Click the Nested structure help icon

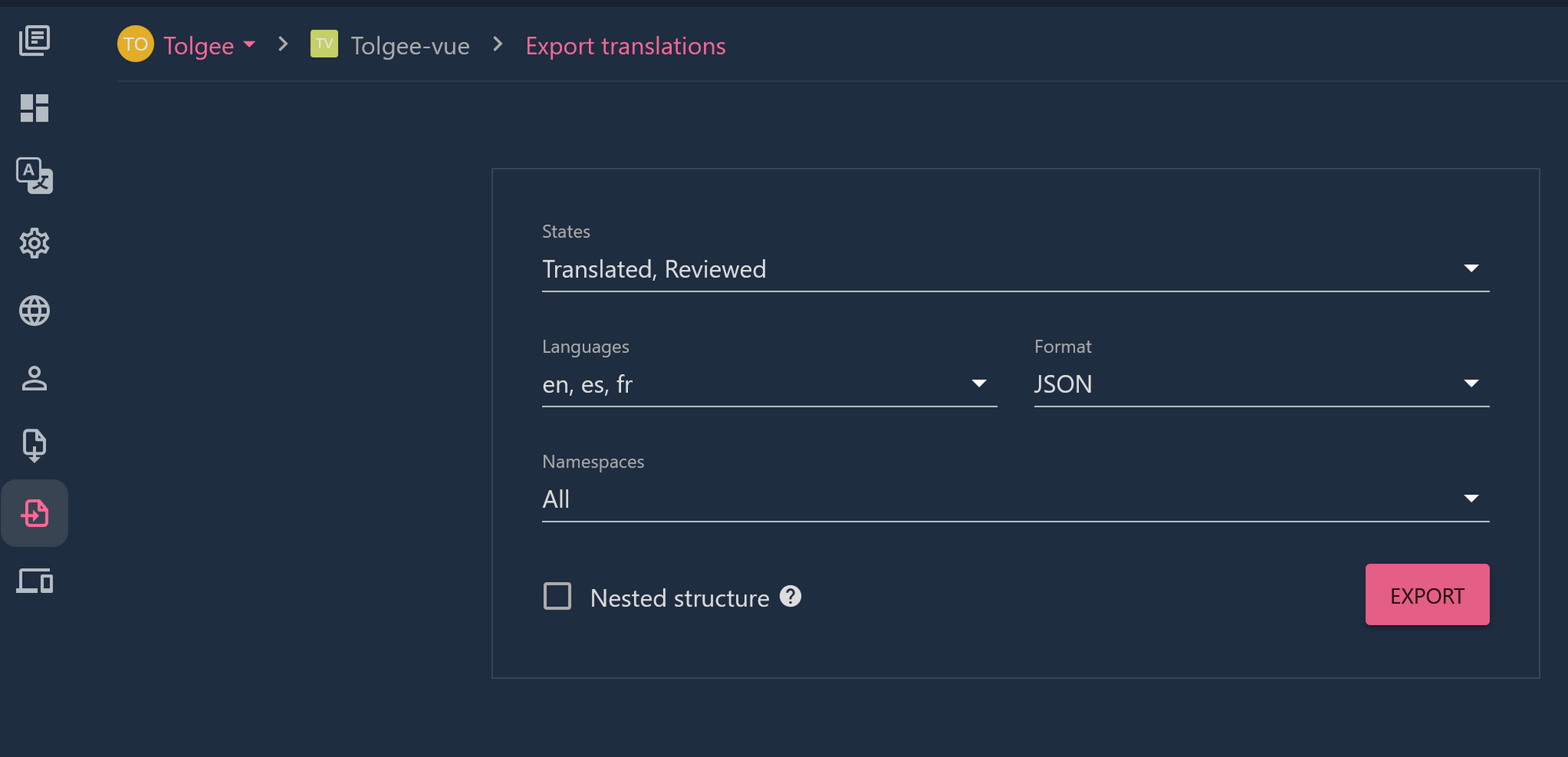tap(791, 597)
